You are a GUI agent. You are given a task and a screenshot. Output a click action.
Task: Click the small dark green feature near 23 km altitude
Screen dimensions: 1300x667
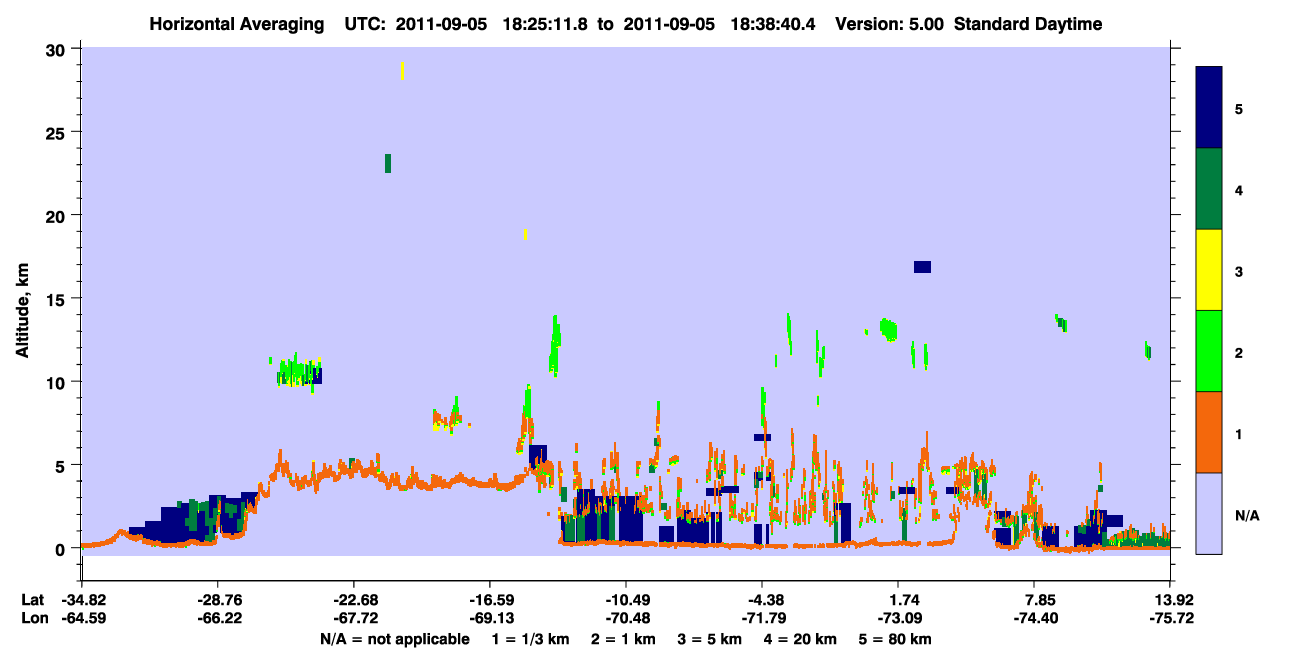pos(388,163)
